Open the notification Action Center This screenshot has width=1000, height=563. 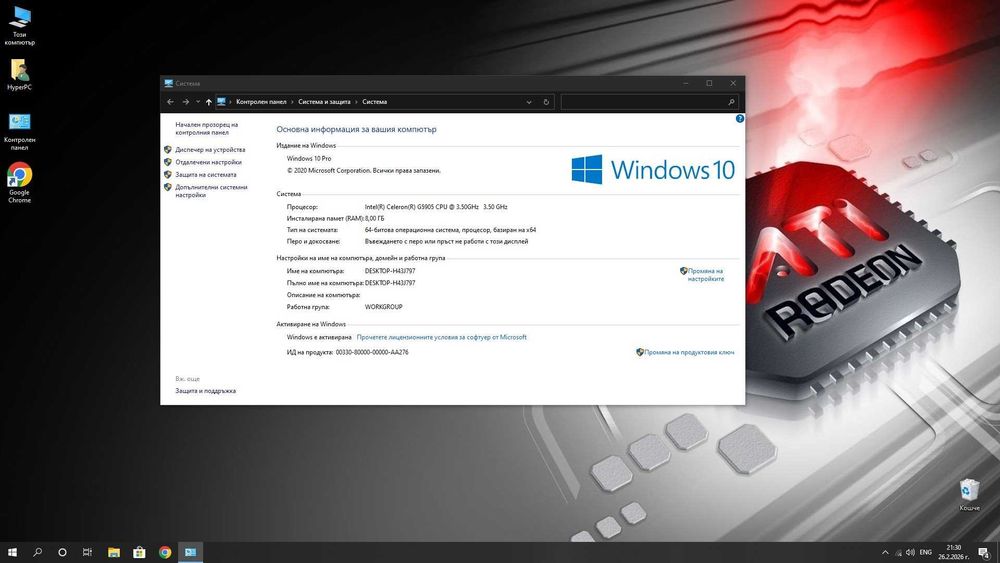(984, 552)
